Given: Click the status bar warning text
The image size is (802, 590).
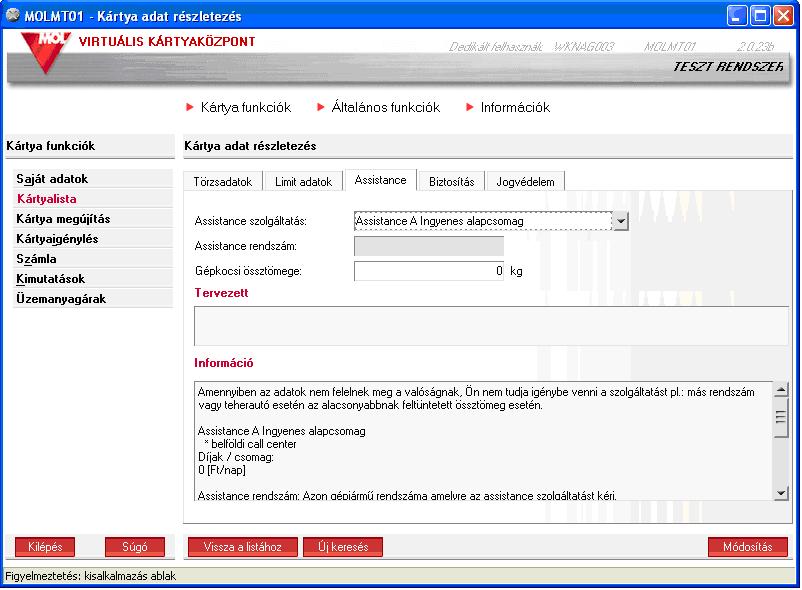Looking at the screenshot, I should [x=91, y=576].
